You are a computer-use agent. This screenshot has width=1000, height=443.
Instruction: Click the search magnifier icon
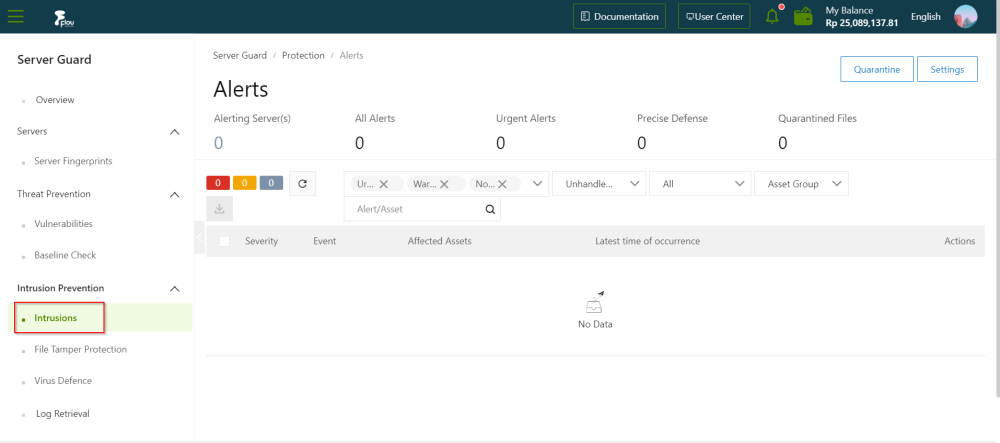tap(490, 209)
